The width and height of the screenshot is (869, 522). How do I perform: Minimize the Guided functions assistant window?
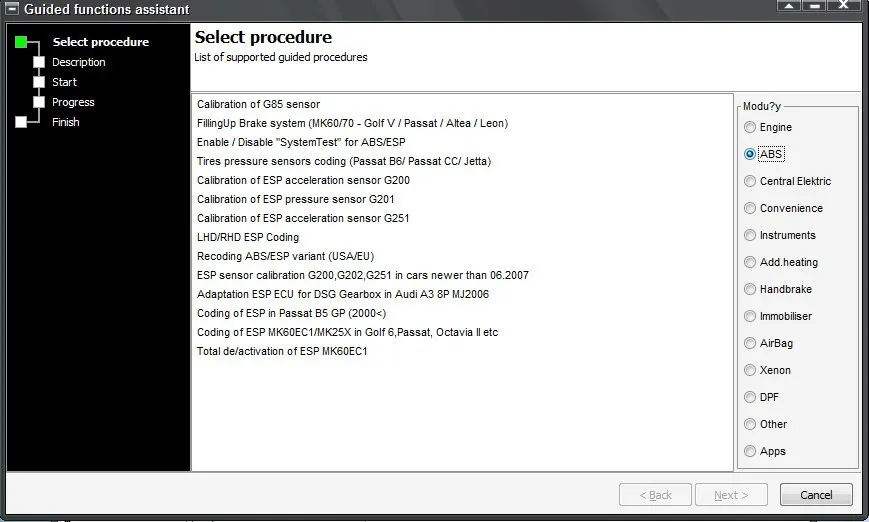815,6
